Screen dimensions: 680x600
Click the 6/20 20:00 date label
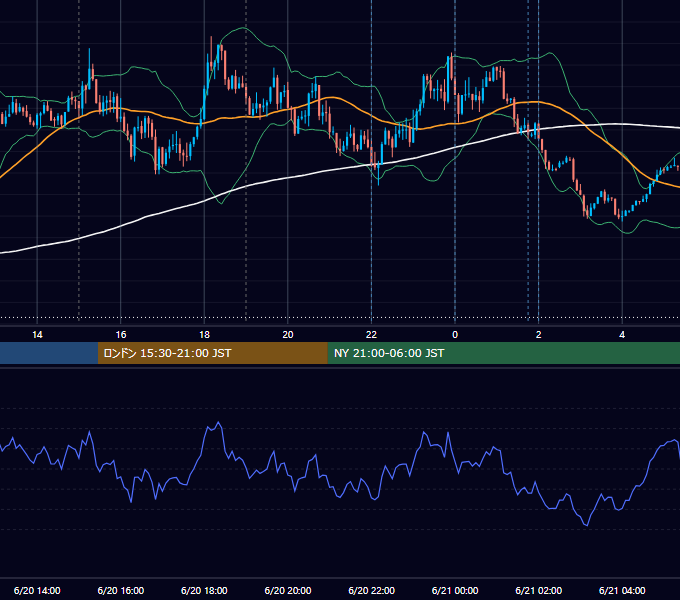click(x=288, y=590)
